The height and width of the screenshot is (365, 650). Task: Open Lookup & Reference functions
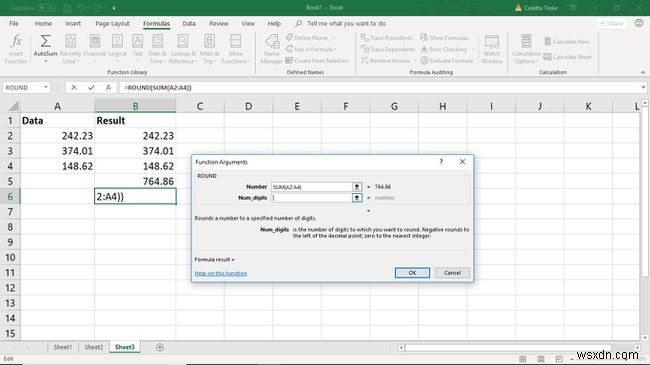183,49
